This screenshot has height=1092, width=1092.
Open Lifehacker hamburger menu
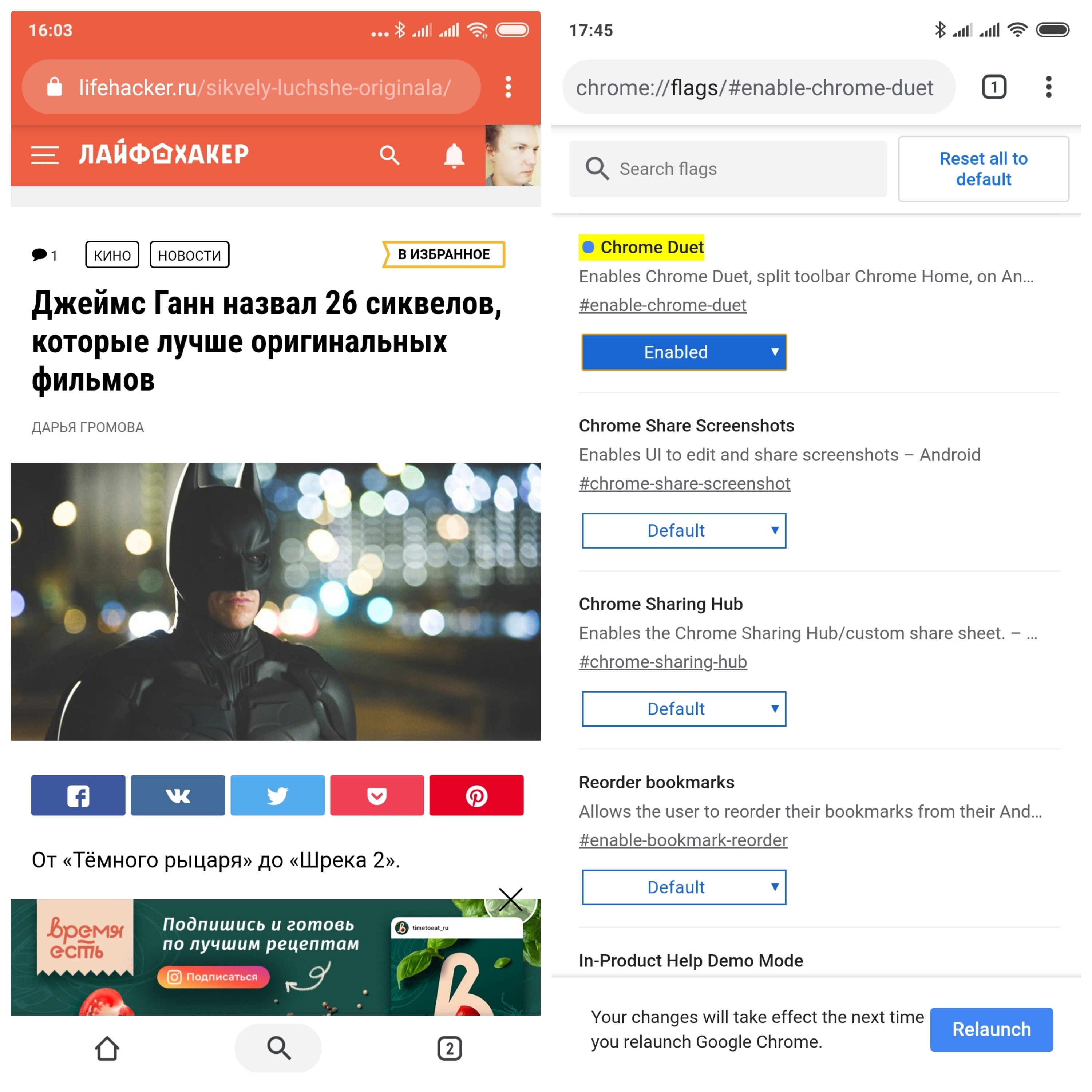[45, 155]
